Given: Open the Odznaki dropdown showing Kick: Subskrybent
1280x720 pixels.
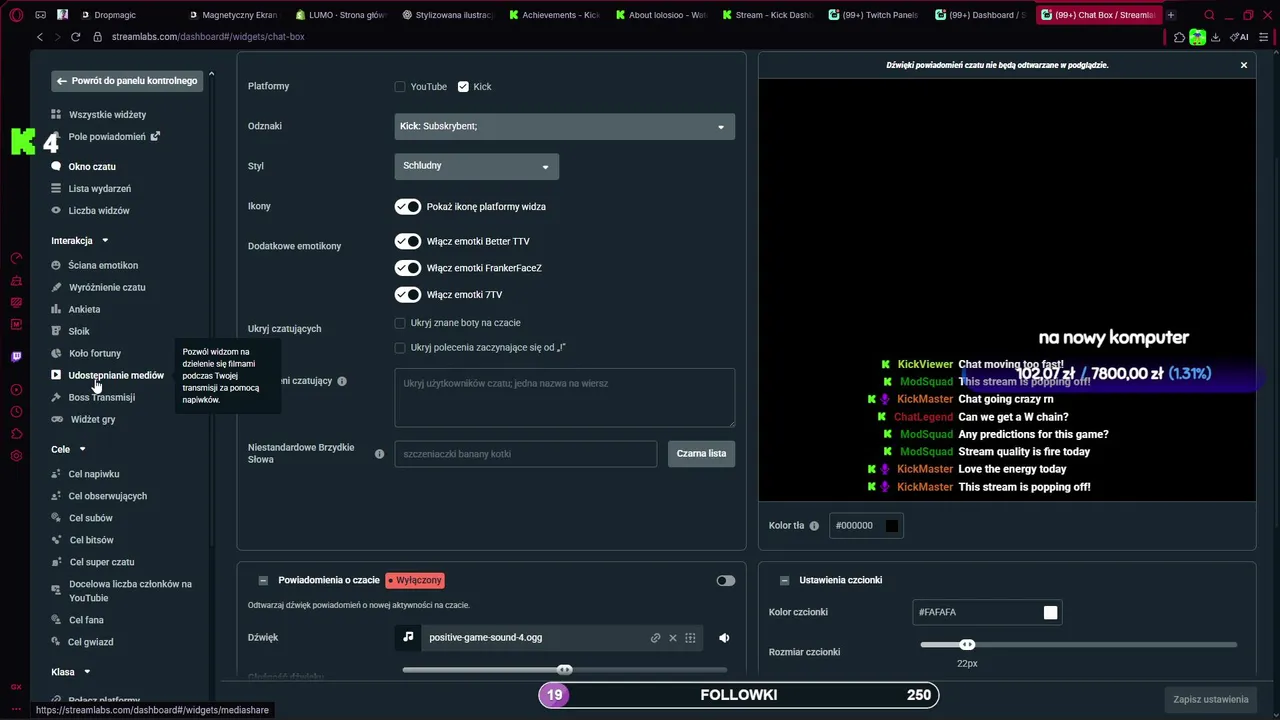Looking at the screenshot, I should tap(565, 126).
